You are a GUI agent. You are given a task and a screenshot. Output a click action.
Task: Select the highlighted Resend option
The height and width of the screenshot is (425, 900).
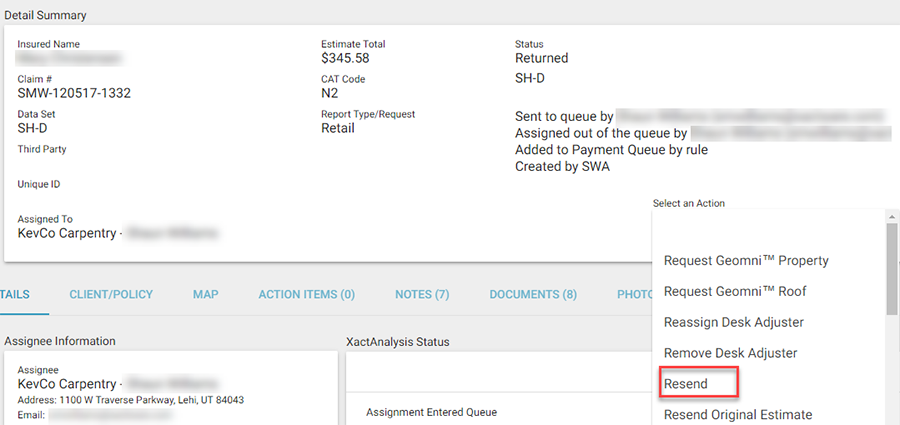(x=686, y=384)
